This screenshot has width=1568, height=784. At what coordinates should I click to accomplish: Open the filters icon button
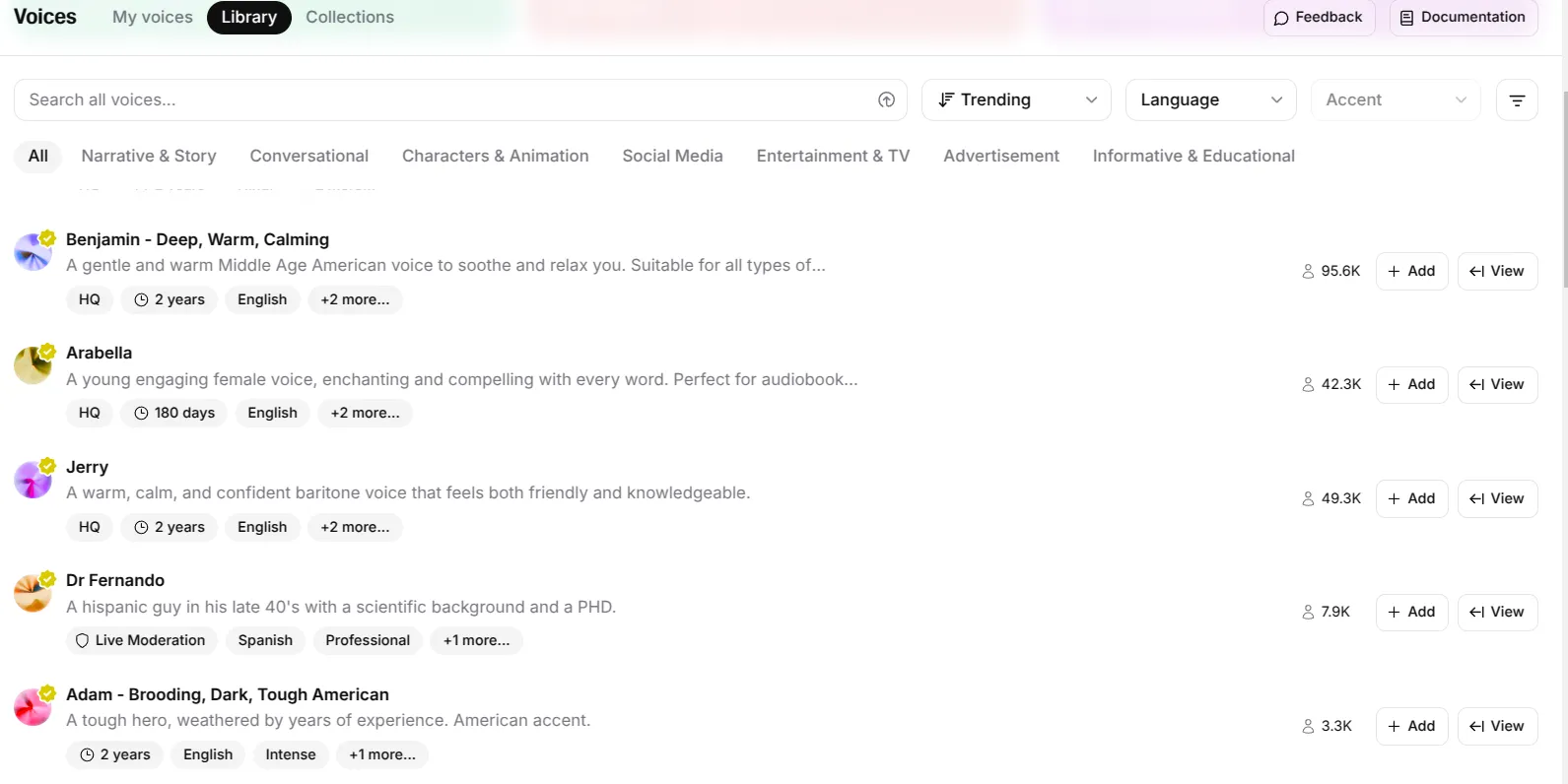(x=1517, y=99)
